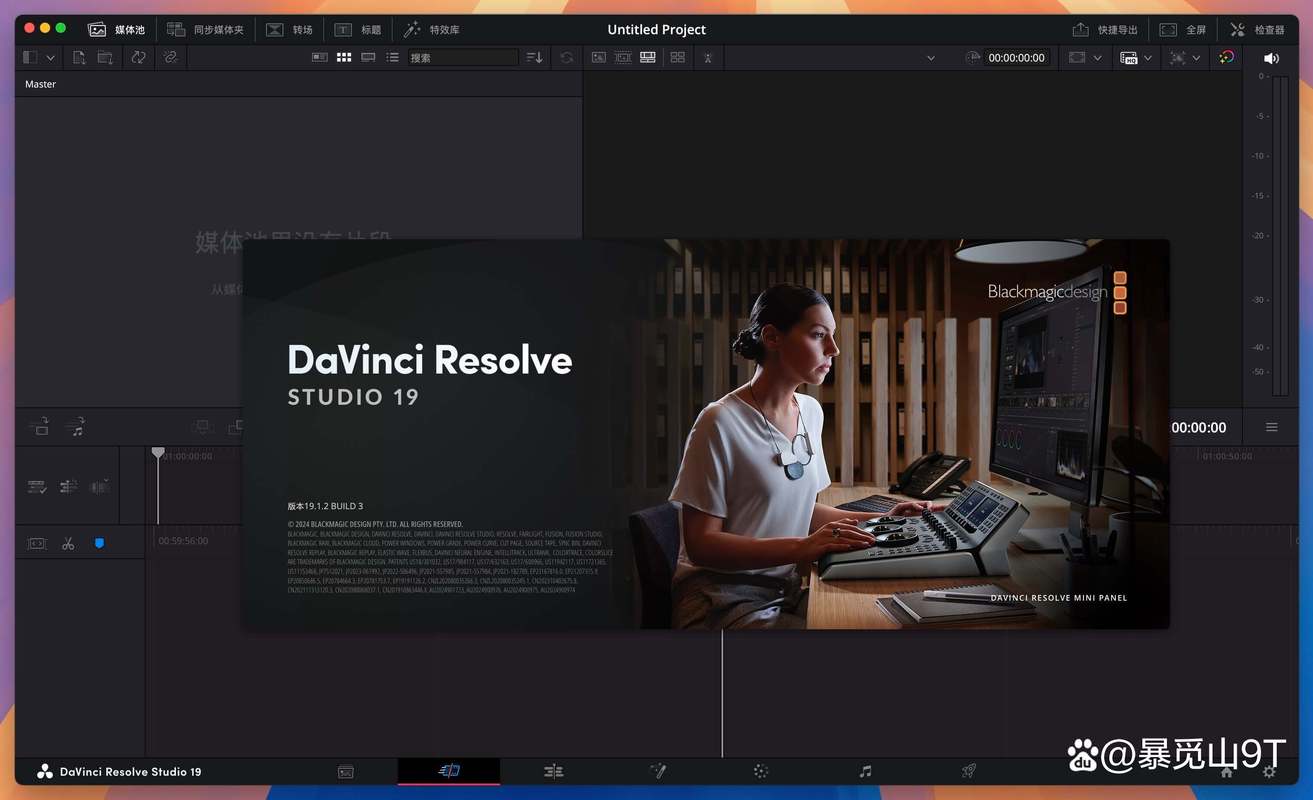Switch media pool to thumbnail grid view
The image size is (1313, 800).
tap(344, 58)
